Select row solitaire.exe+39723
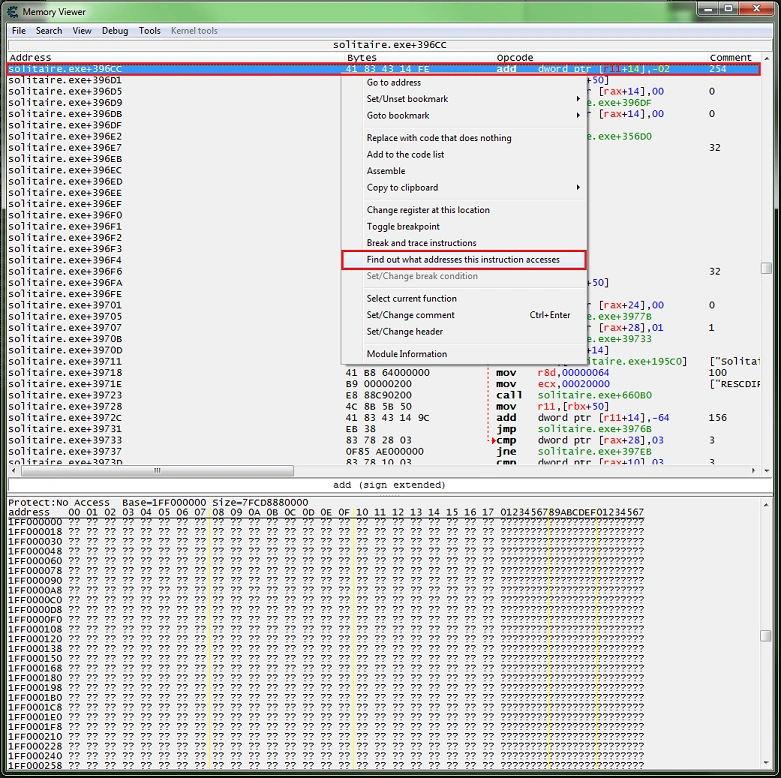This screenshot has height=778, width=781. 384,395
